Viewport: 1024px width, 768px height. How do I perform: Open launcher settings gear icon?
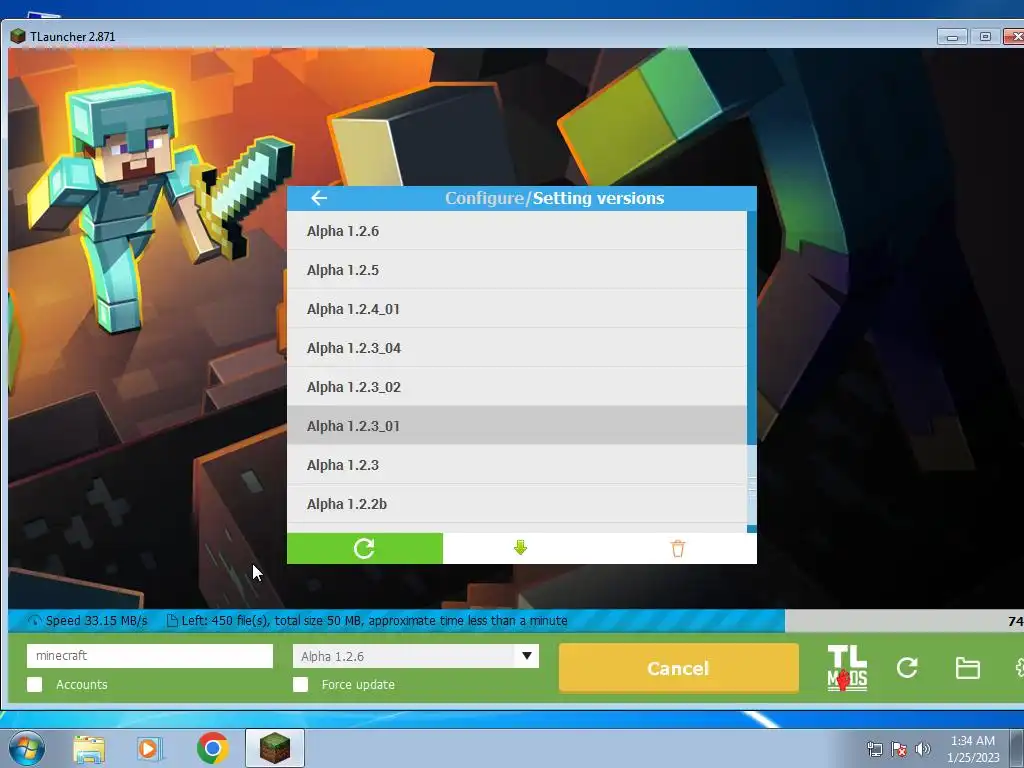tap(1019, 668)
